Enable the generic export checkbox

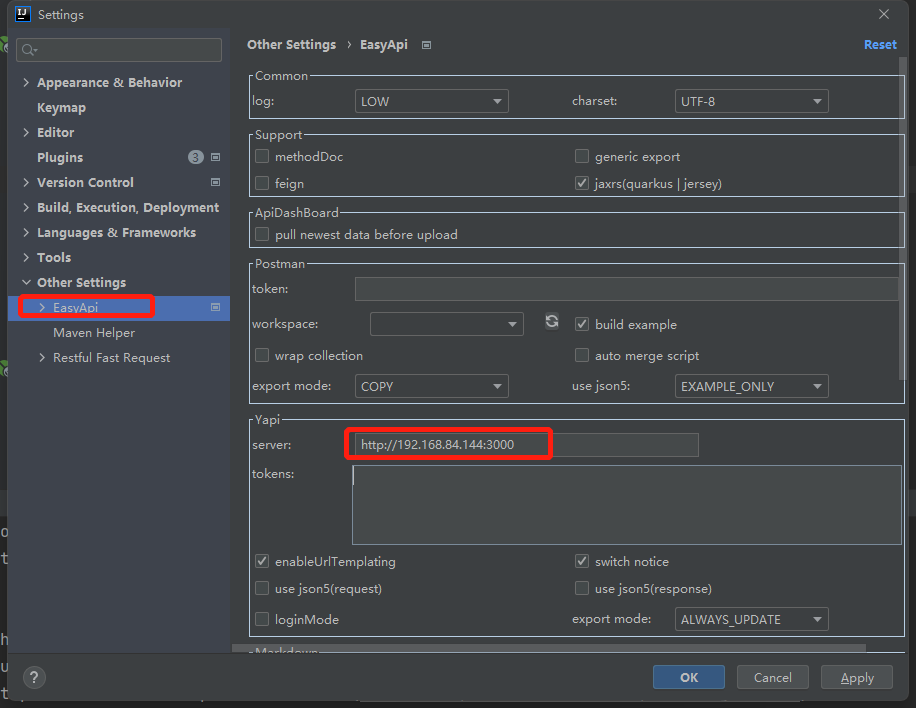click(582, 156)
